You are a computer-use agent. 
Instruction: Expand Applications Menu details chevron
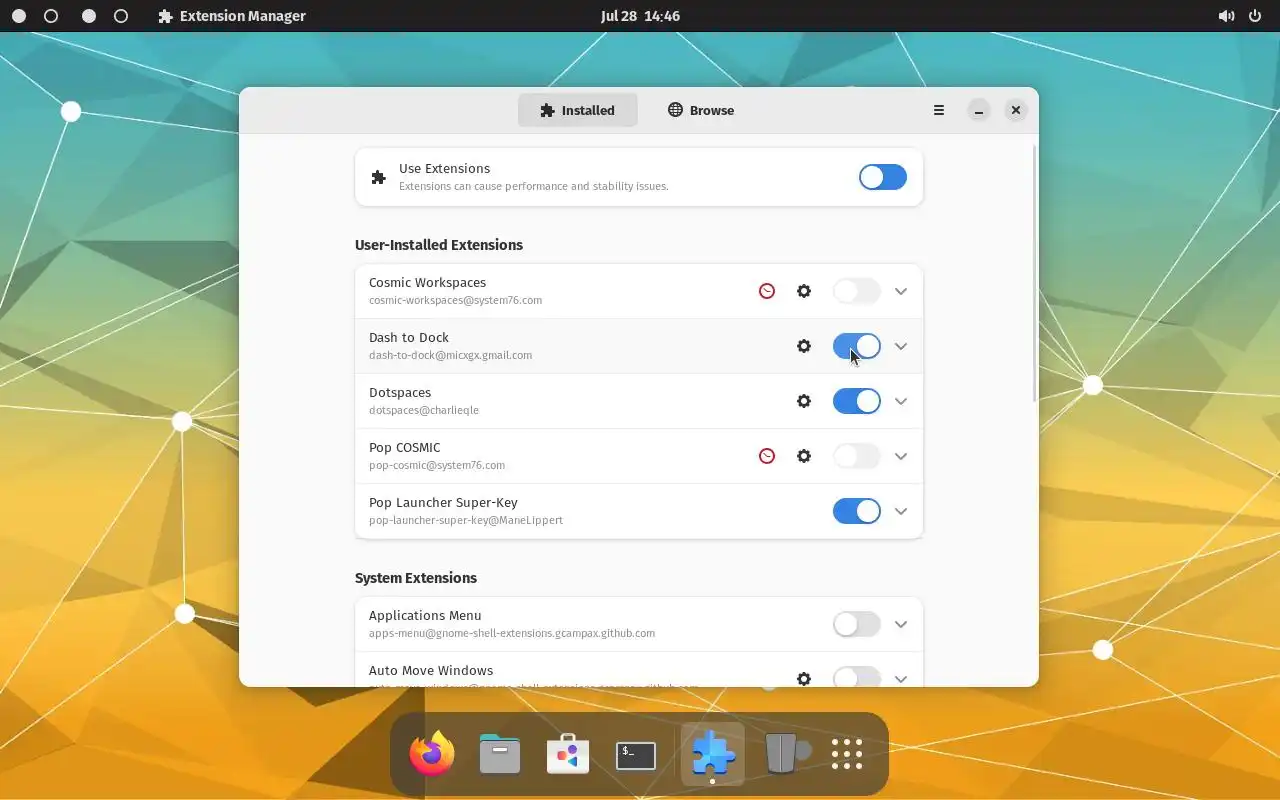[901, 624]
